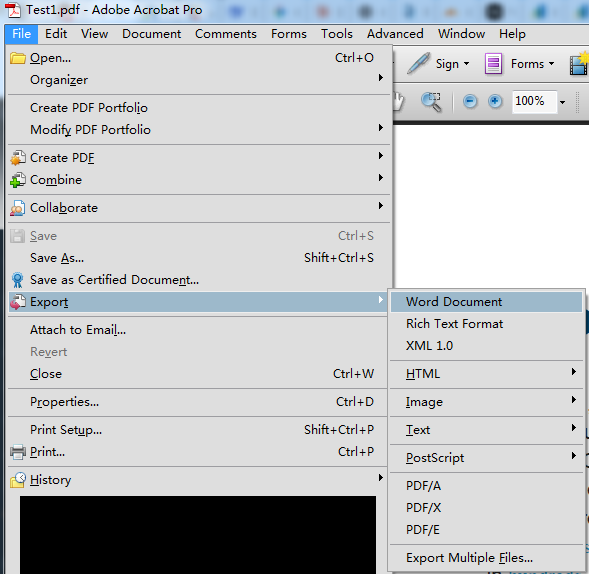This screenshot has height=574, width=589.
Task: Choose Rich Text Format export
Action: [x=486, y=324]
